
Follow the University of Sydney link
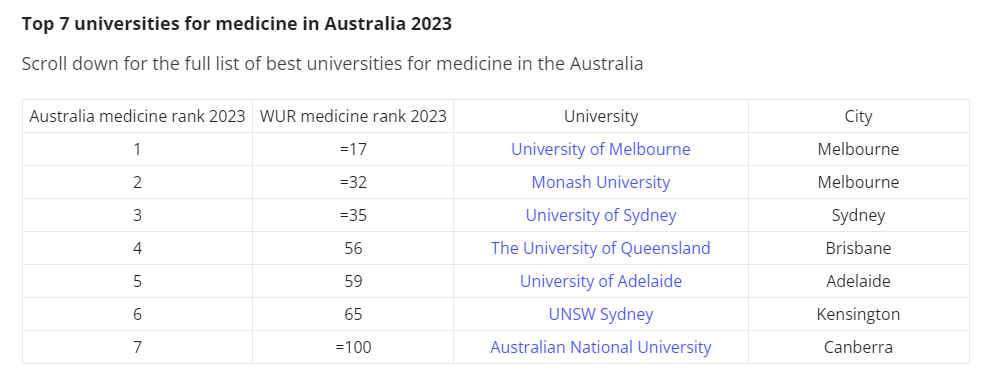click(601, 215)
